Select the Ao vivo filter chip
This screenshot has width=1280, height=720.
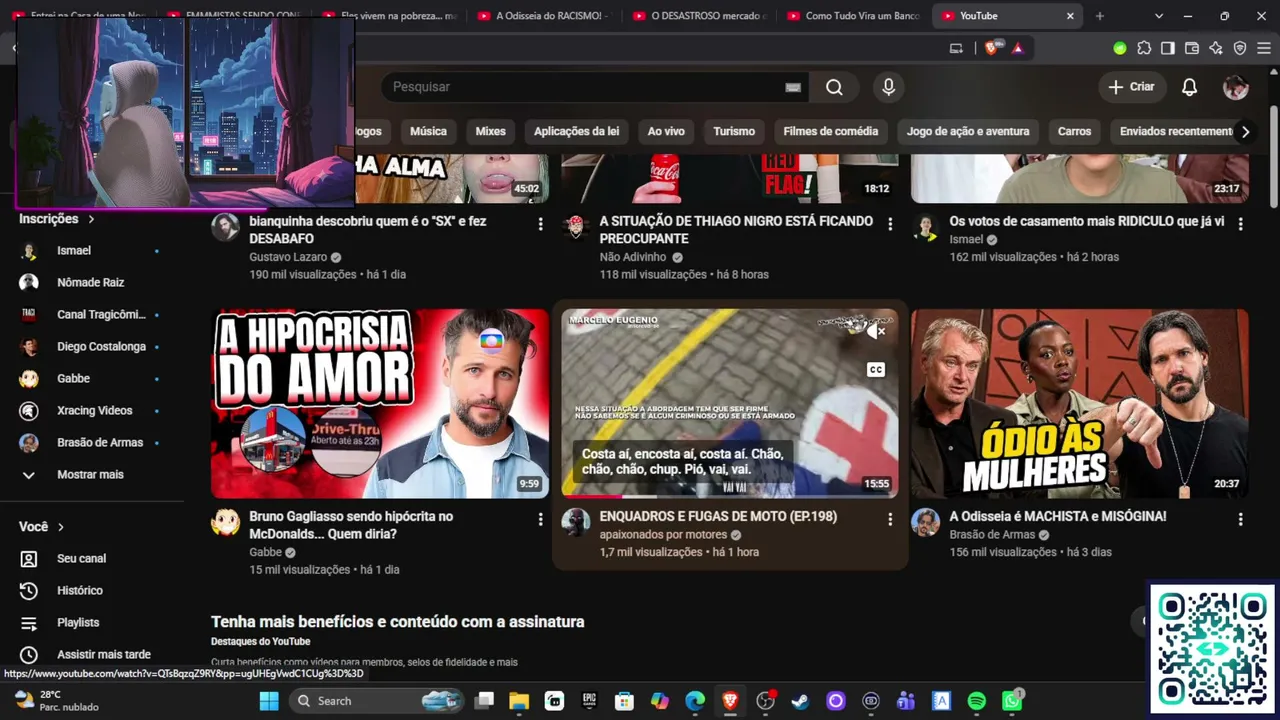(x=666, y=131)
